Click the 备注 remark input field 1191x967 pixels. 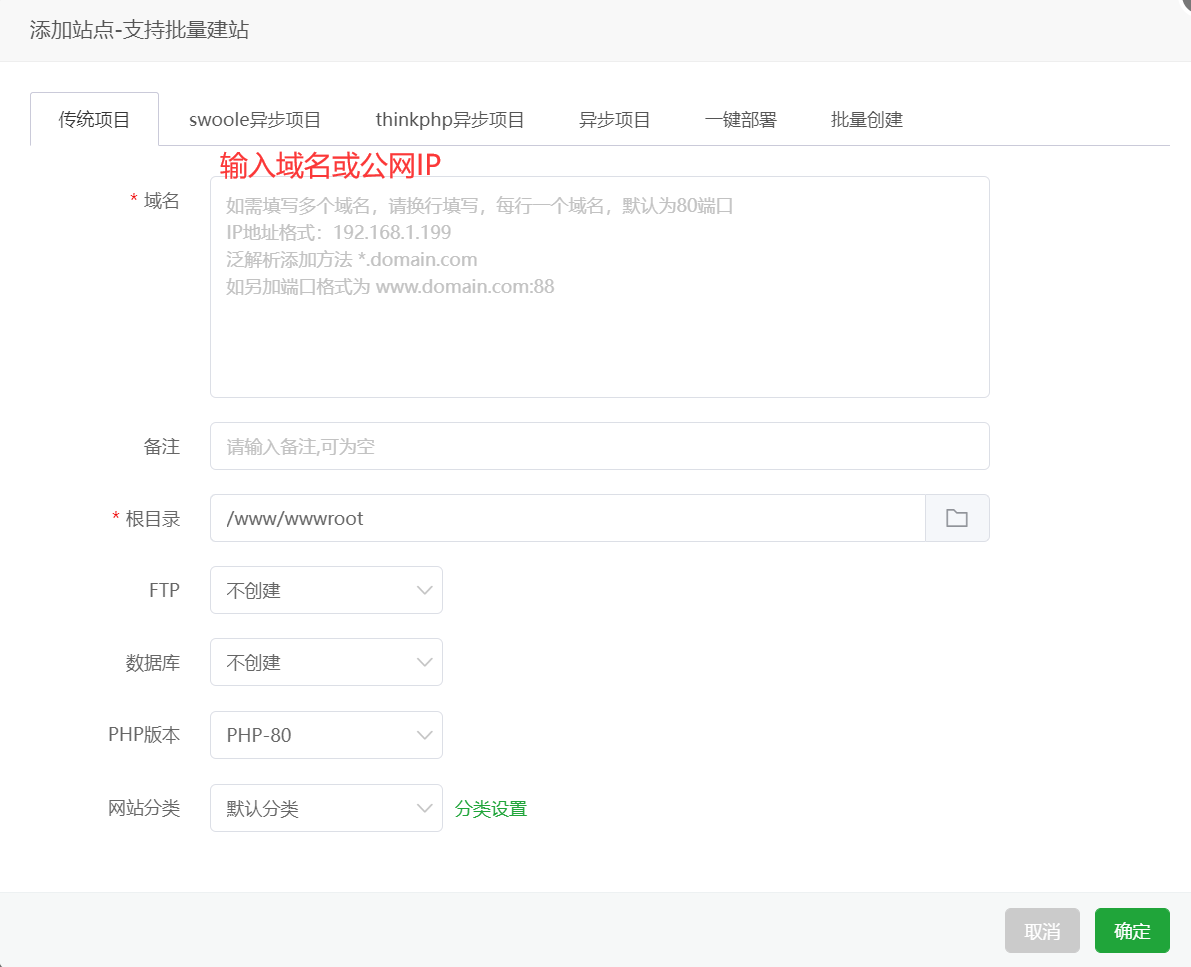pos(599,446)
